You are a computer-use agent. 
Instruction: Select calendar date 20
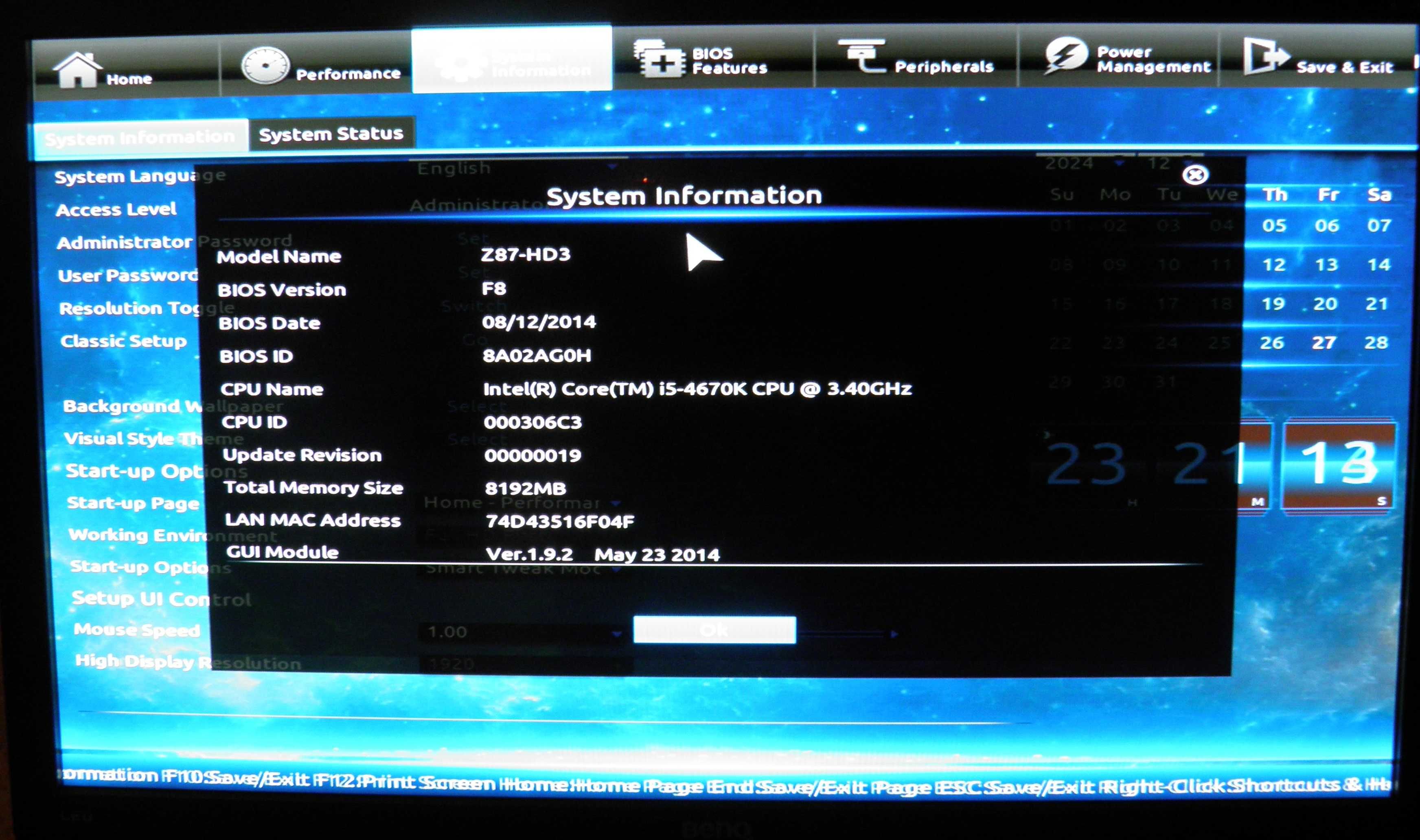coord(1326,303)
